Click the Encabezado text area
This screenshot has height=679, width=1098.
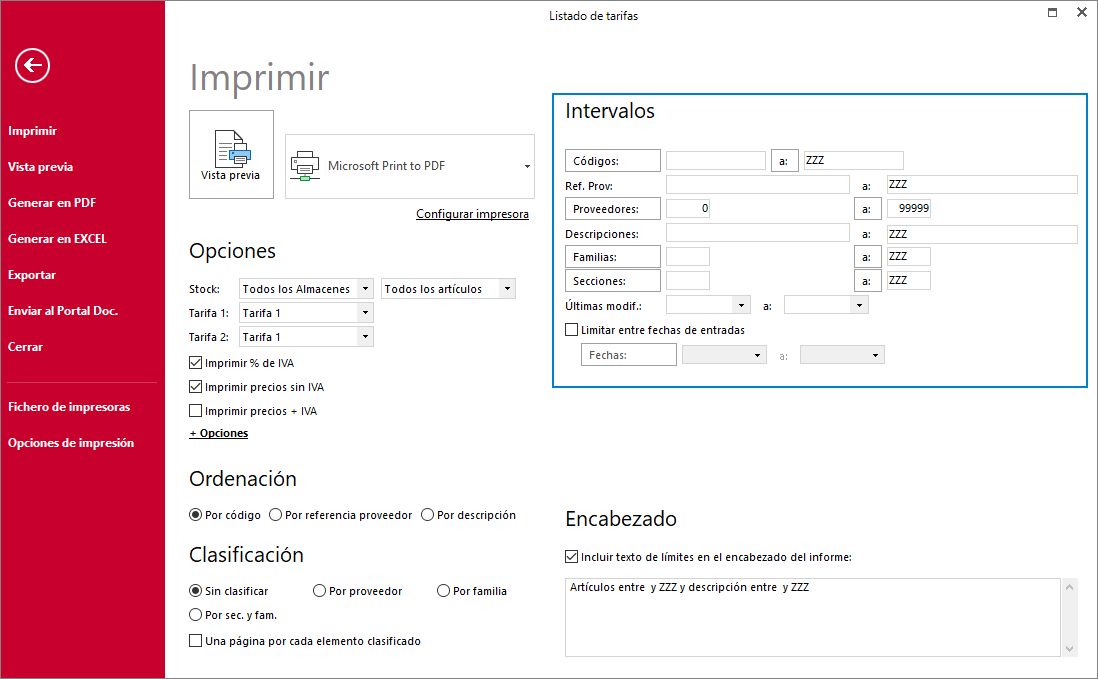pyautogui.click(x=812, y=617)
